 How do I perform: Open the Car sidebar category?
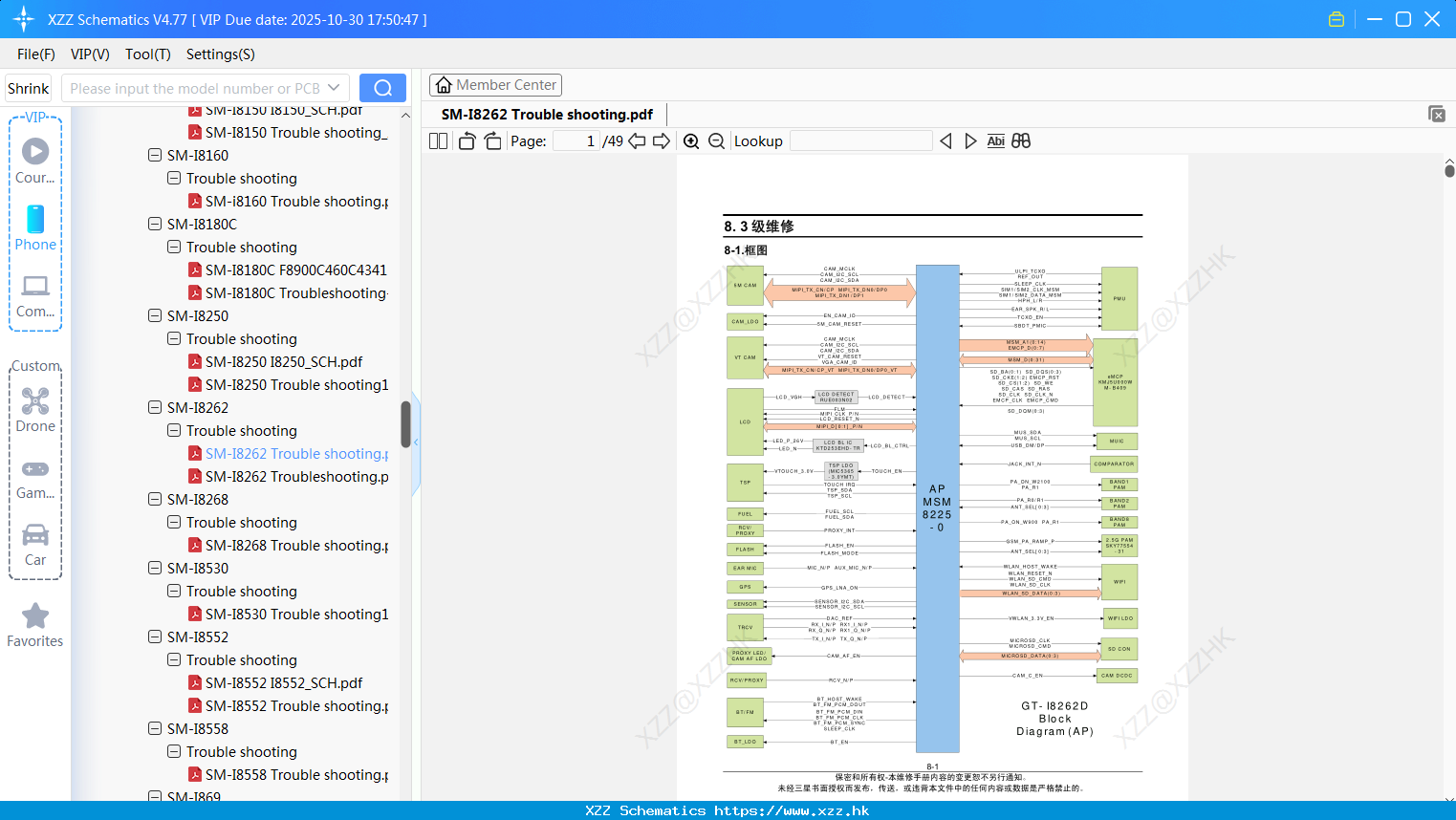[x=35, y=545]
